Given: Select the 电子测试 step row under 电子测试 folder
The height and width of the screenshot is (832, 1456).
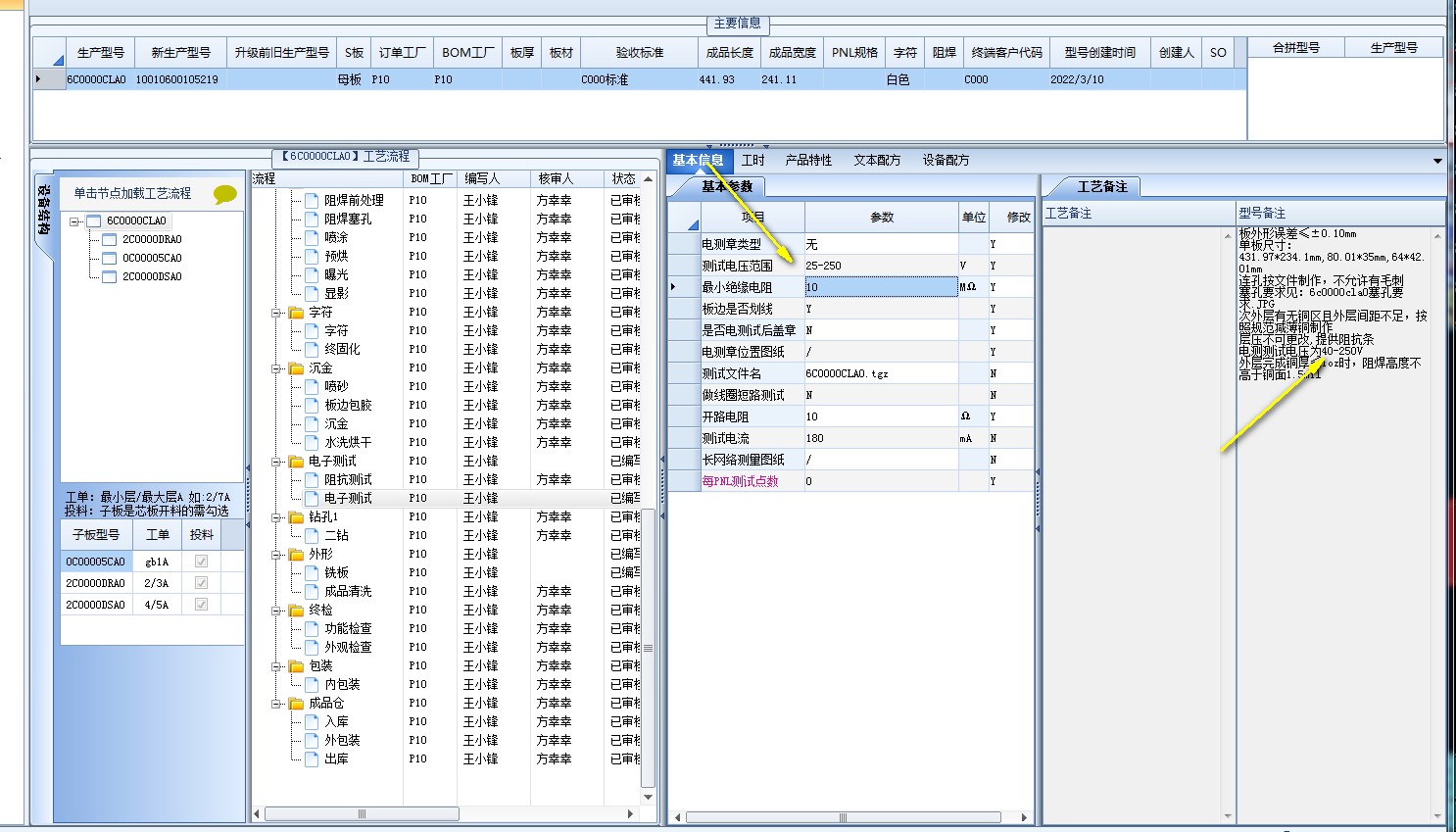Looking at the screenshot, I should point(348,498).
